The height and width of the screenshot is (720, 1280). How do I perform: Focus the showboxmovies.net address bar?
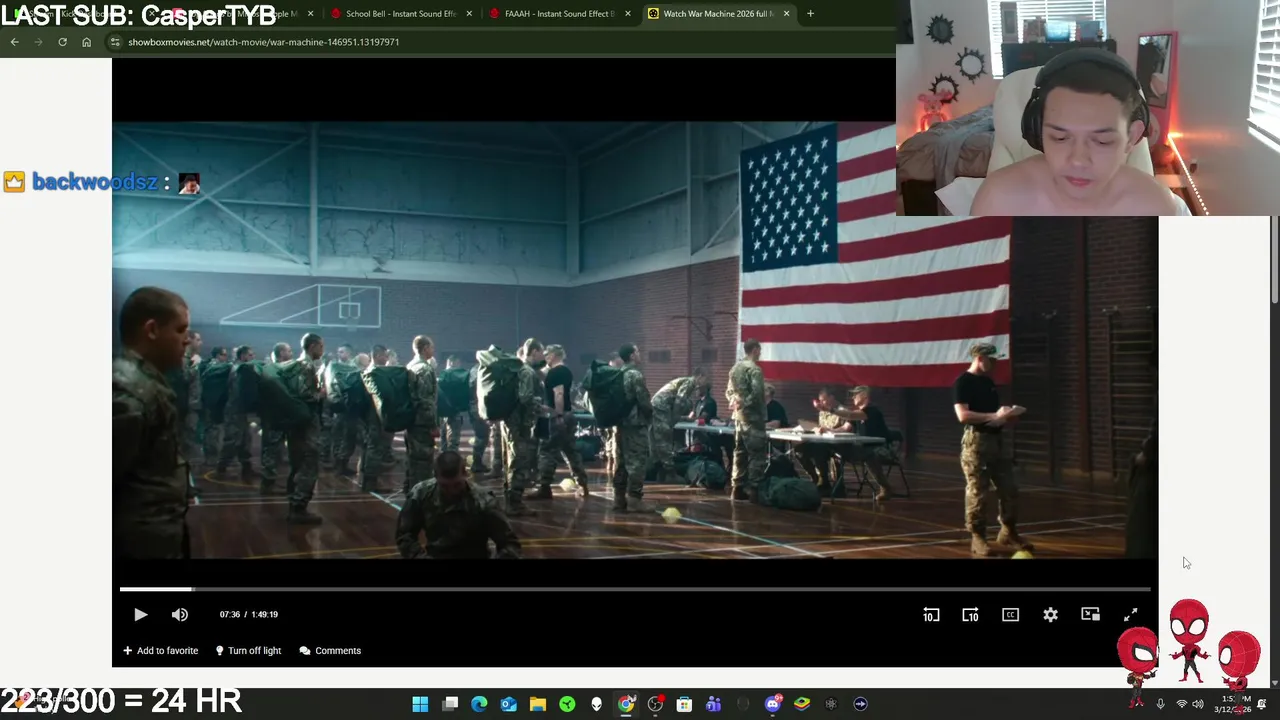click(500, 42)
